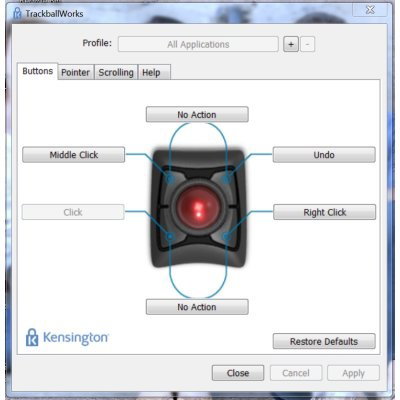Open the Middle Click action menu

[74, 155]
